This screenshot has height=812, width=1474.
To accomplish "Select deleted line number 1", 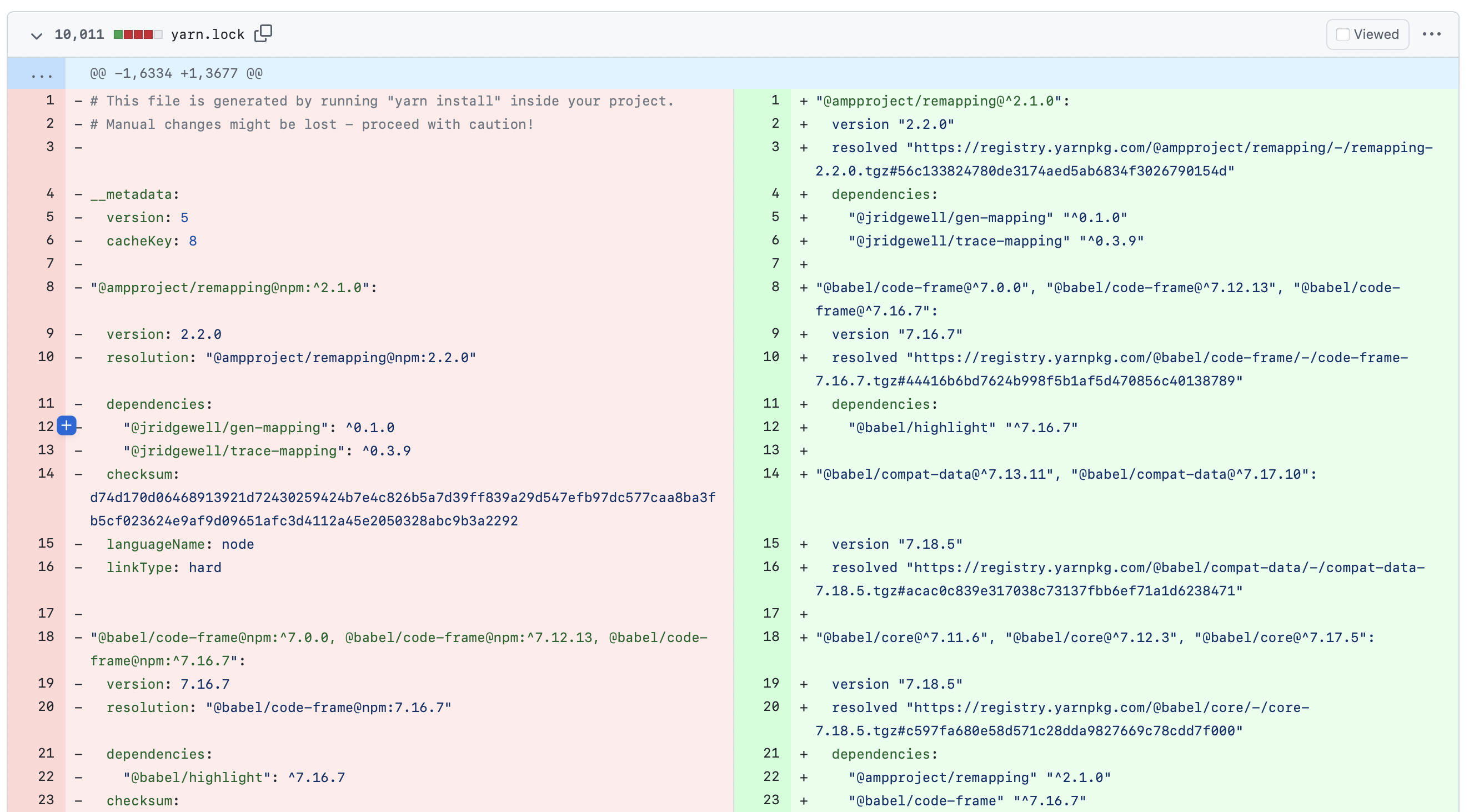I will [x=51, y=101].
